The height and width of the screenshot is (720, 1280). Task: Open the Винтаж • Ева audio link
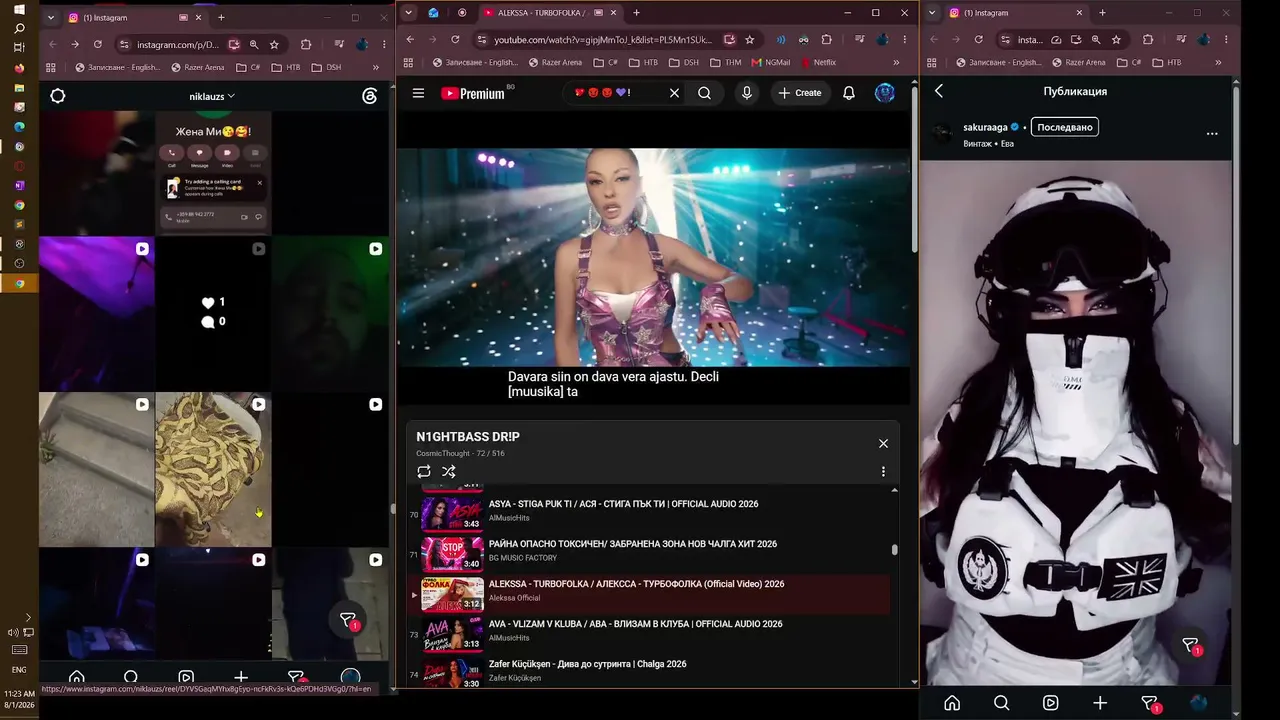pos(988,143)
